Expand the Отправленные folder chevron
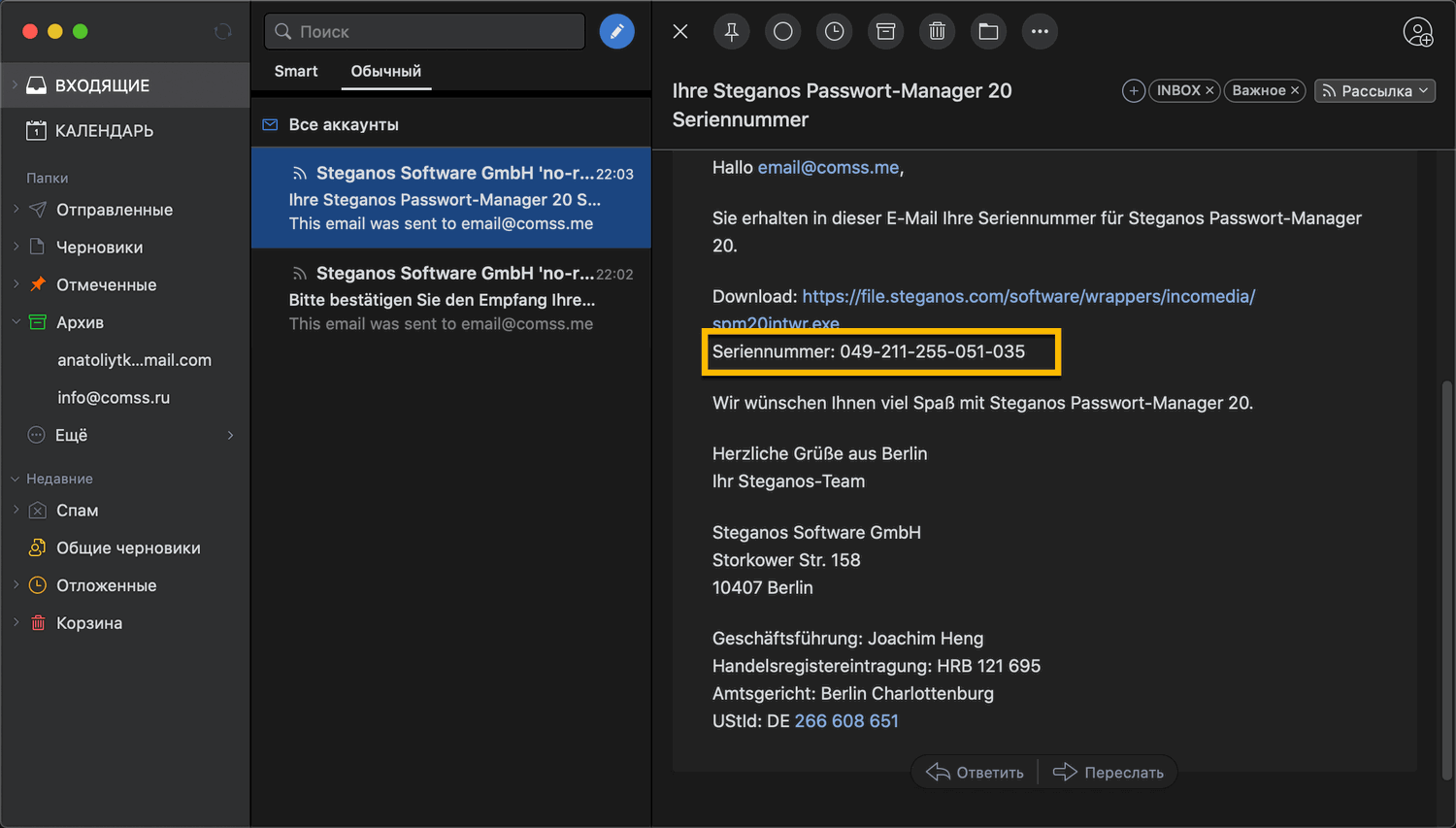 [16, 210]
